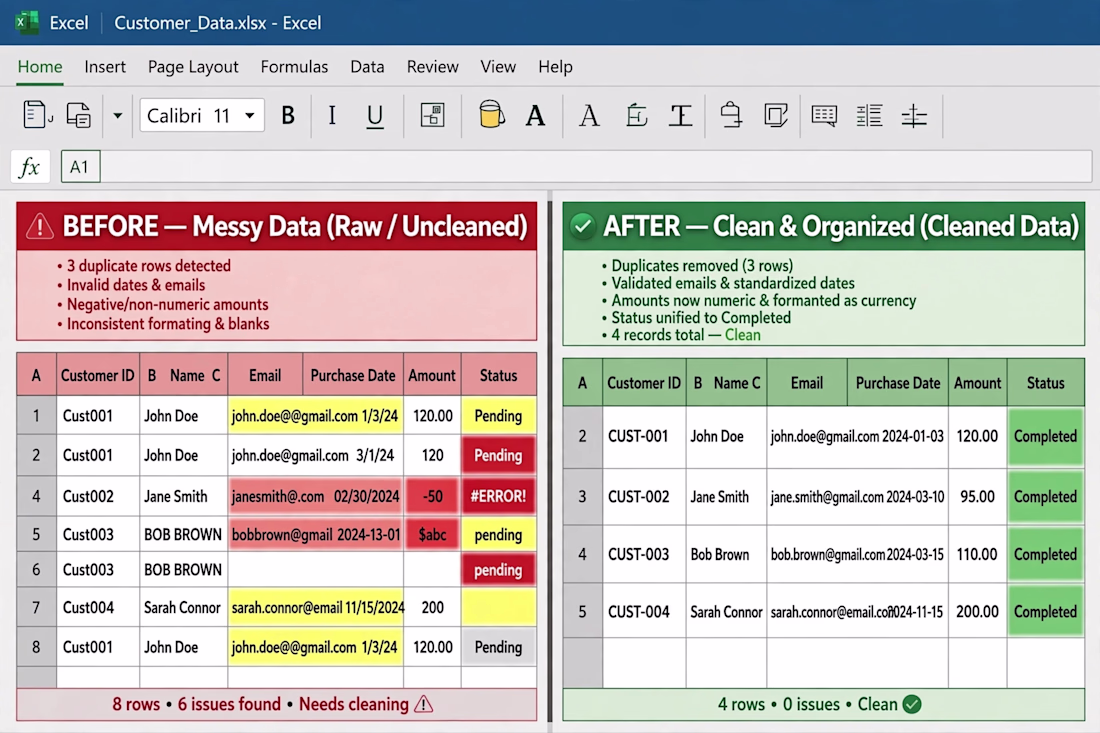Toggle Bold formatting
The width and height of the screenshot is (1100, 733).
(288, 115)
